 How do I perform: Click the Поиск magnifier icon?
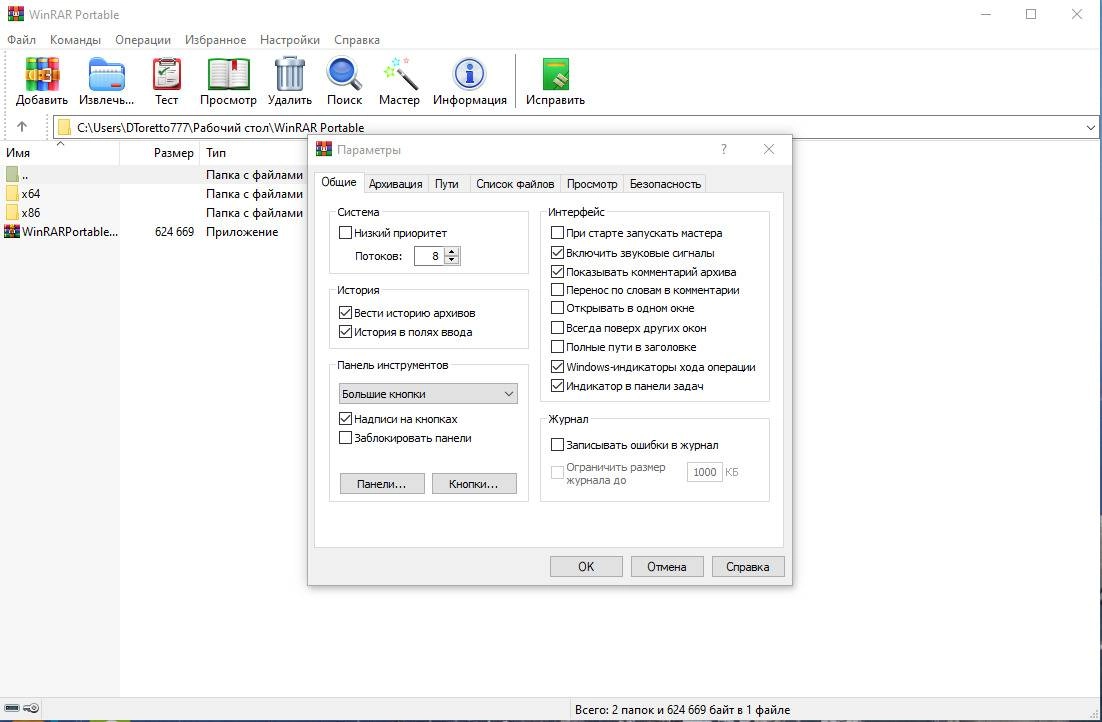point(344,74)
